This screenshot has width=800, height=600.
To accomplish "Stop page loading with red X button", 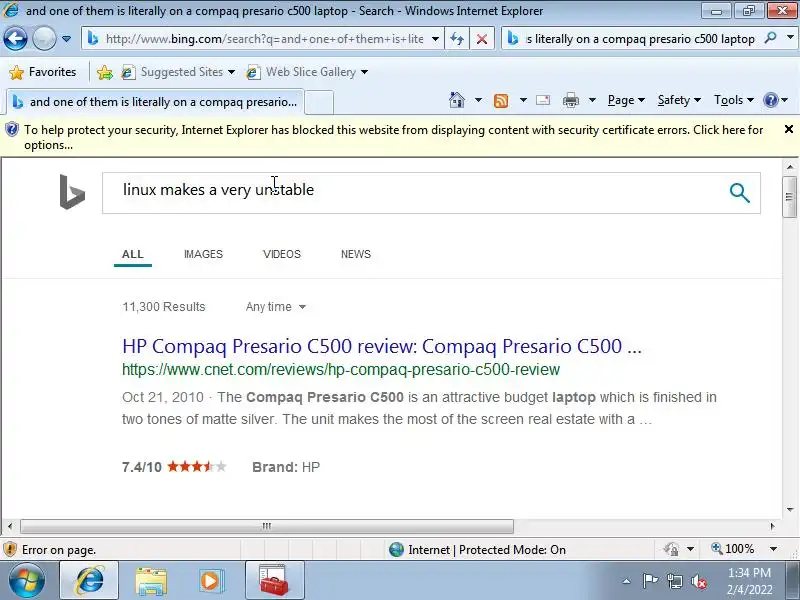I will 482,39.
